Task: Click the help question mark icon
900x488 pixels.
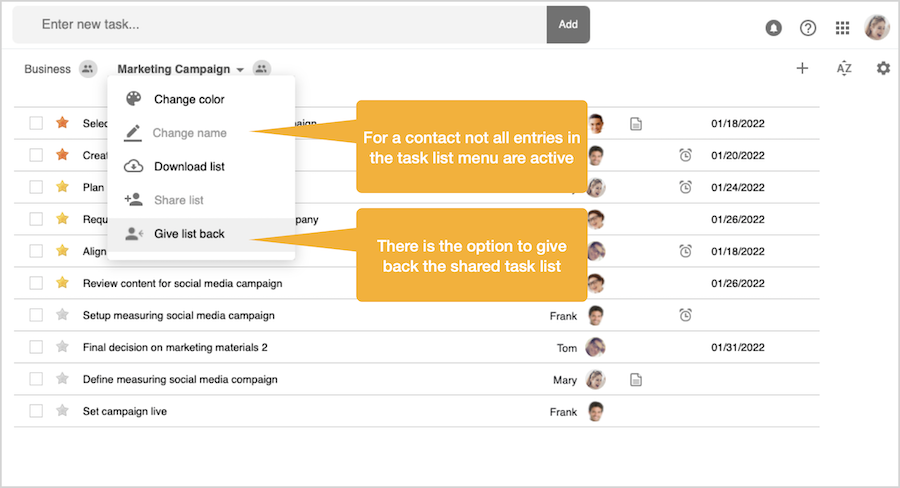Action: point(808,28)
